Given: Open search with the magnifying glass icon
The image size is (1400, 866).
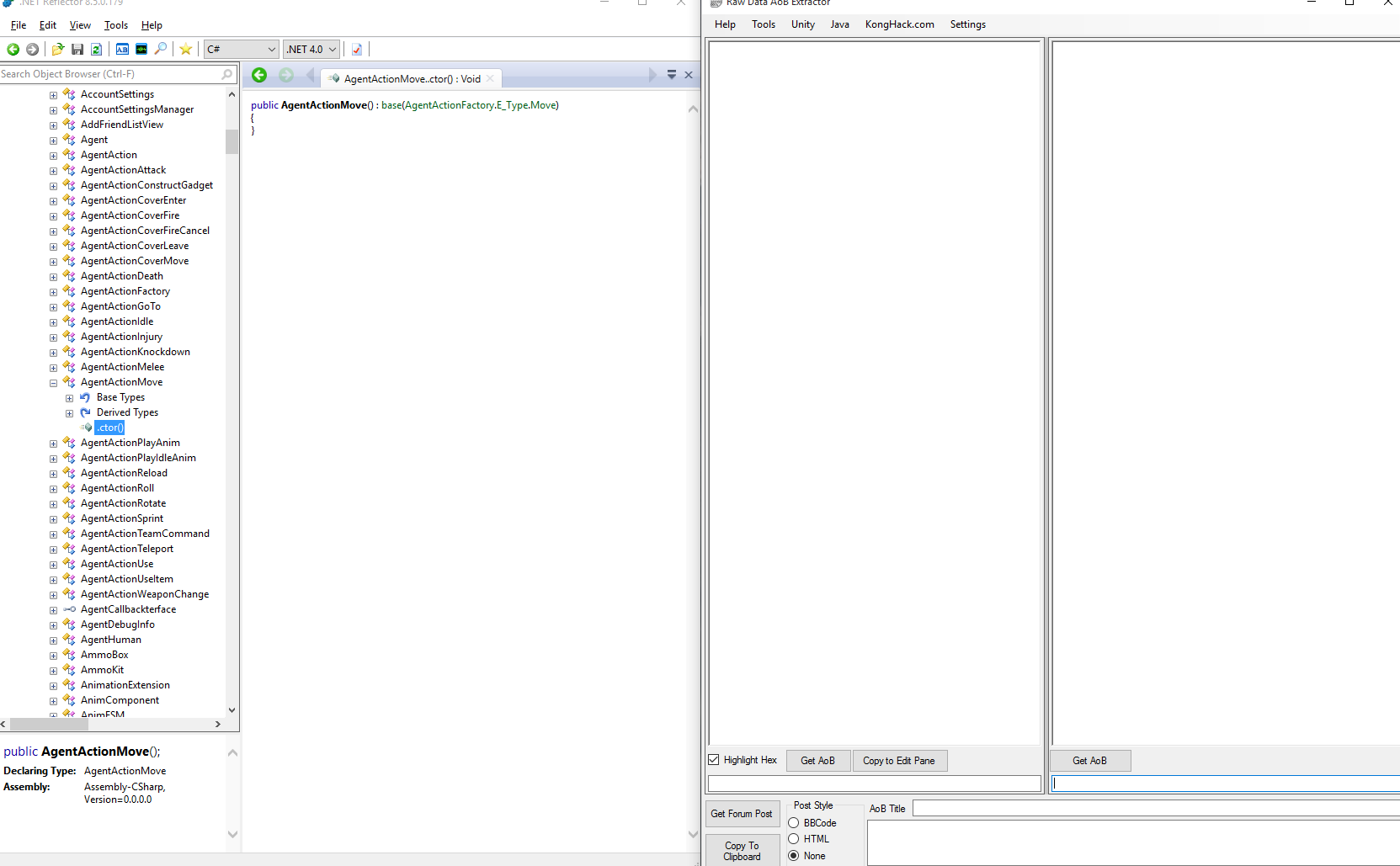Looking at the screenshot, I should click(x=161, y=49).
